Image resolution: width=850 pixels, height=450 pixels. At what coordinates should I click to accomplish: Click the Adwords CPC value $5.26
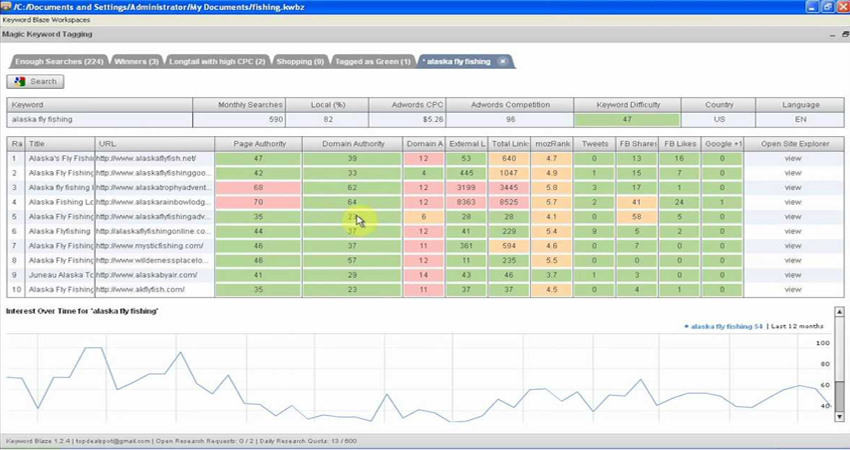(x=407, y=119)
